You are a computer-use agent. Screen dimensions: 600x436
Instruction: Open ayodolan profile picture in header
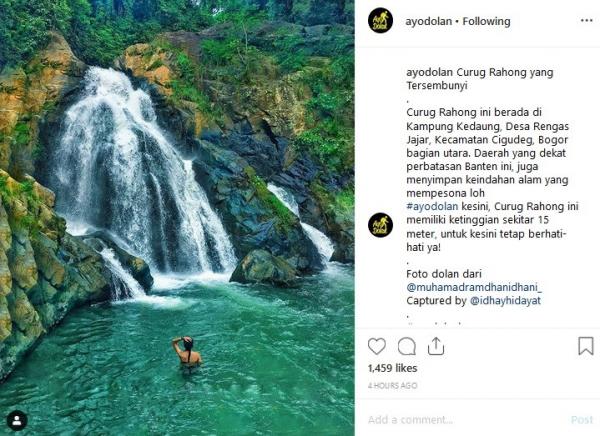pyautogui.click(x=380, y=21)
